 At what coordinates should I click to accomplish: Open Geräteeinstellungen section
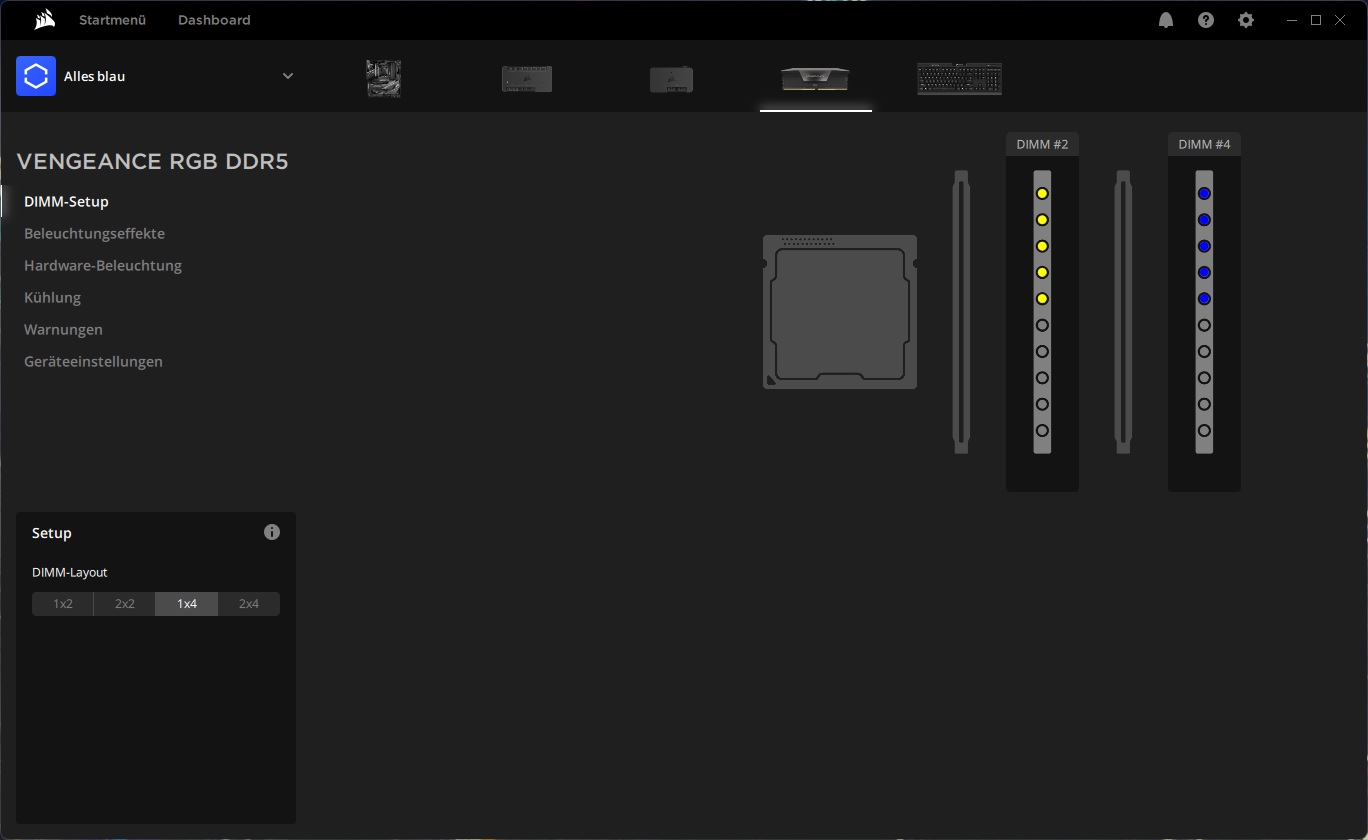pyautogui.click(x=93, y=361)
